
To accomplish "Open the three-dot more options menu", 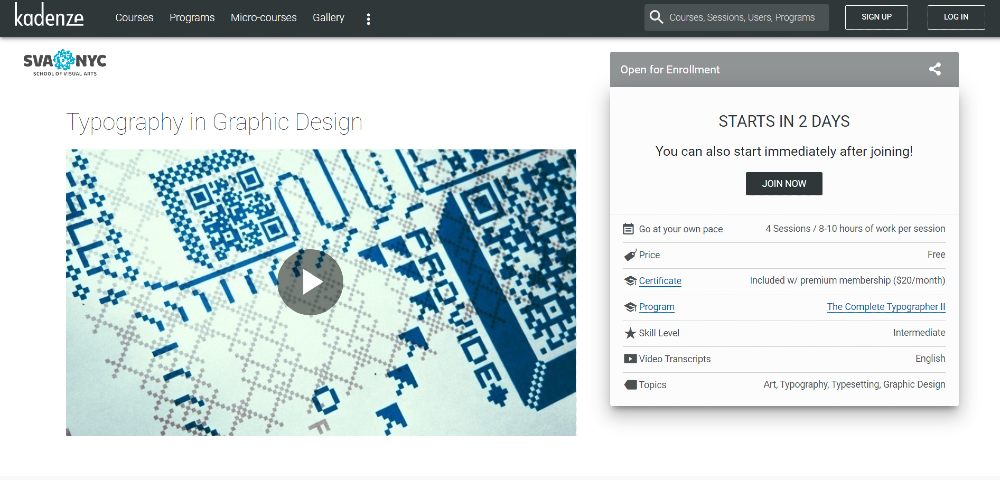I will point(368,19).
